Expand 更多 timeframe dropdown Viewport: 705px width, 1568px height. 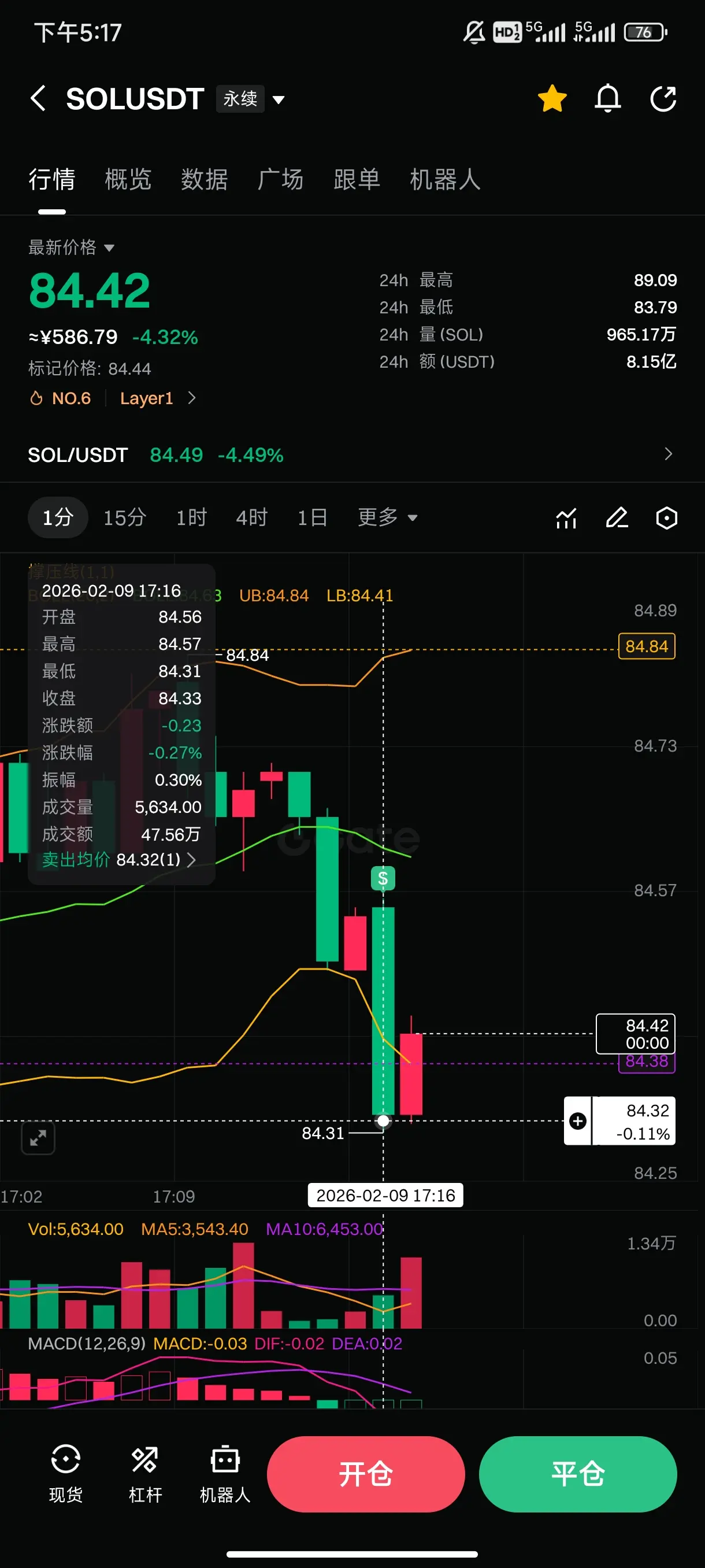(388, 517)
